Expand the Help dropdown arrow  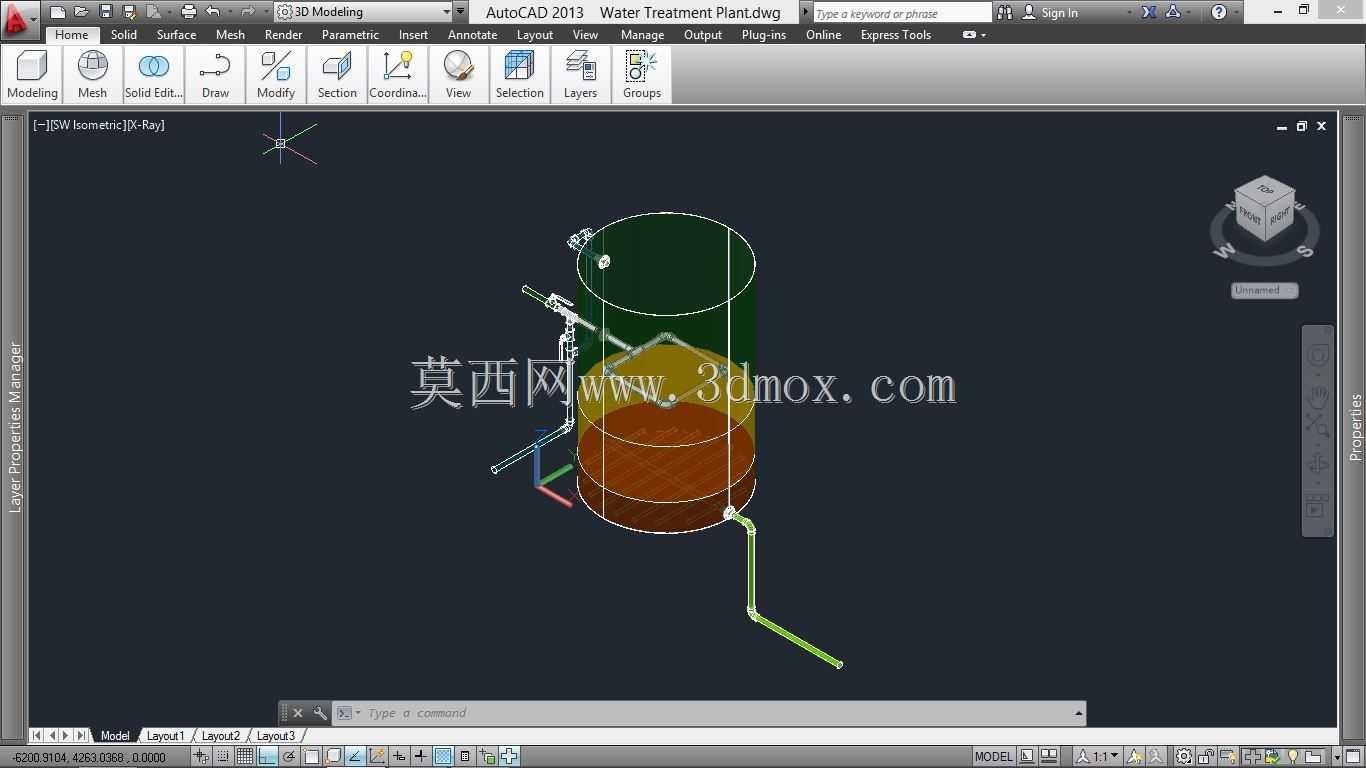click(x=1235, y=13)
